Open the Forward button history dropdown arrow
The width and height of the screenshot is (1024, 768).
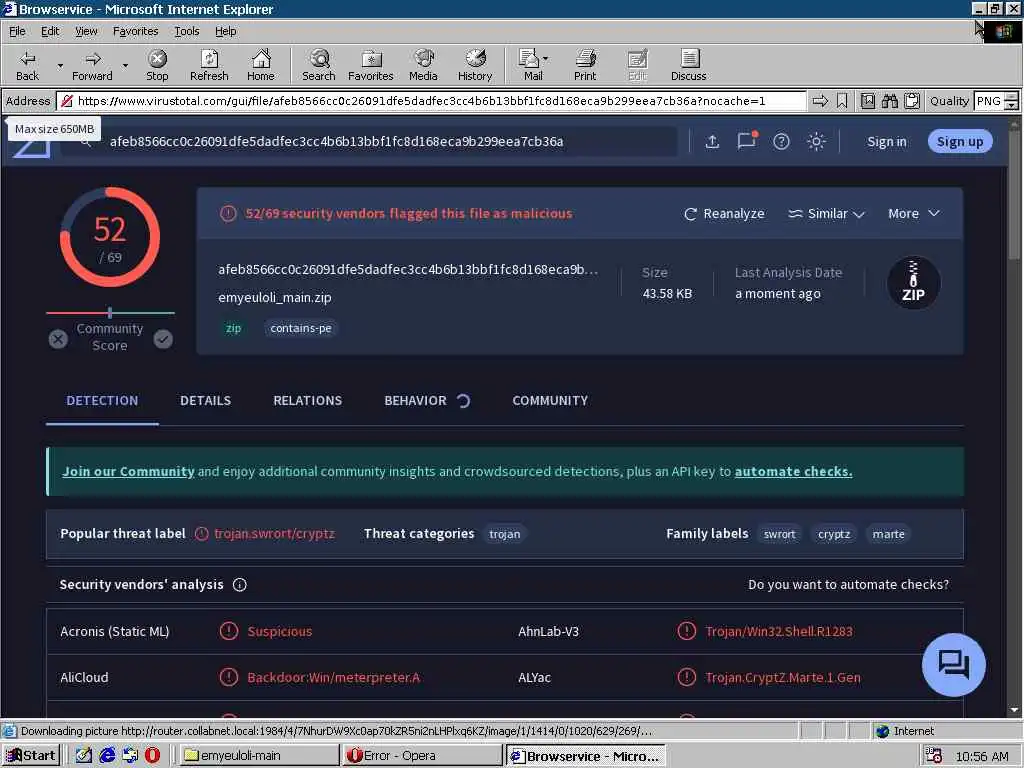[125, 65]
